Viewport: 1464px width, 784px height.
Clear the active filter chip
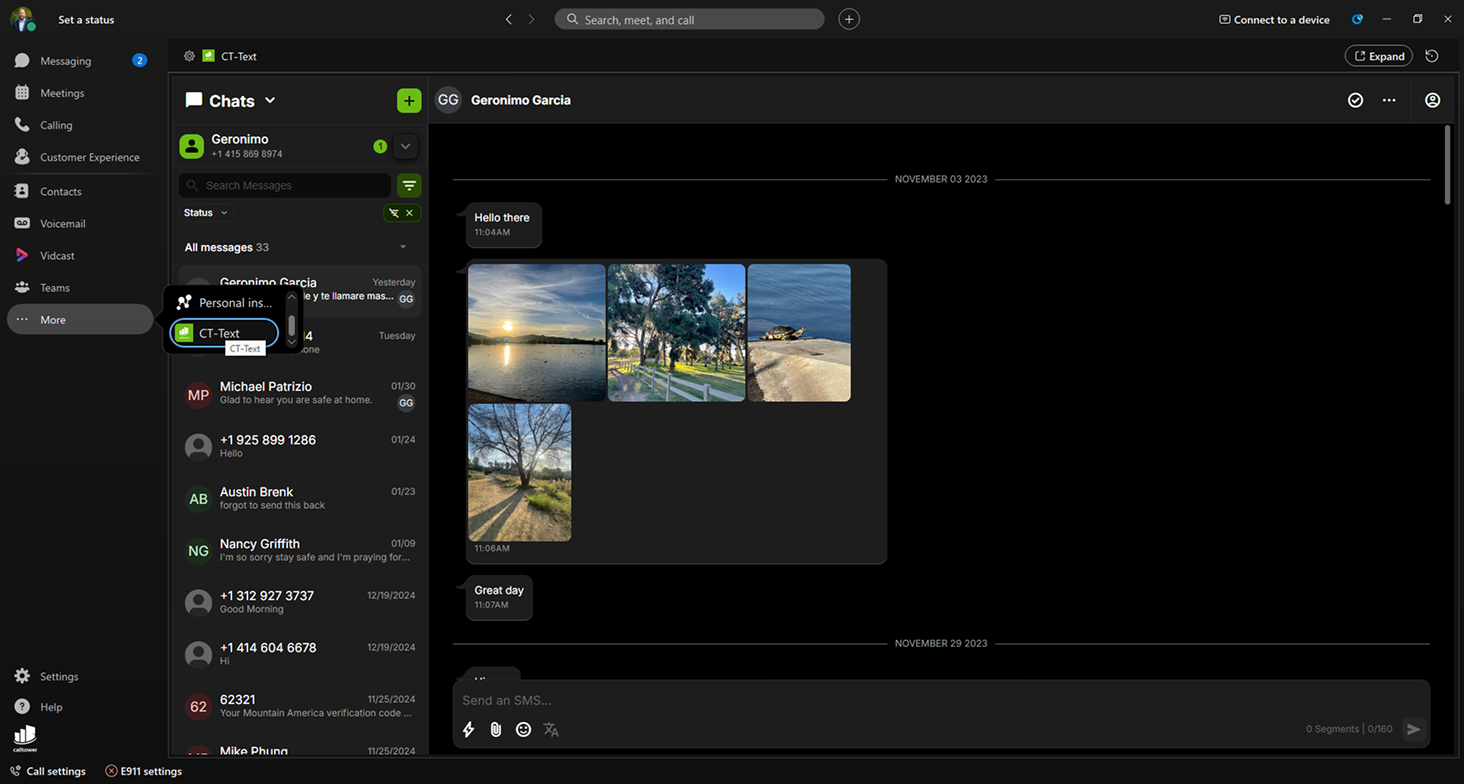409,213
